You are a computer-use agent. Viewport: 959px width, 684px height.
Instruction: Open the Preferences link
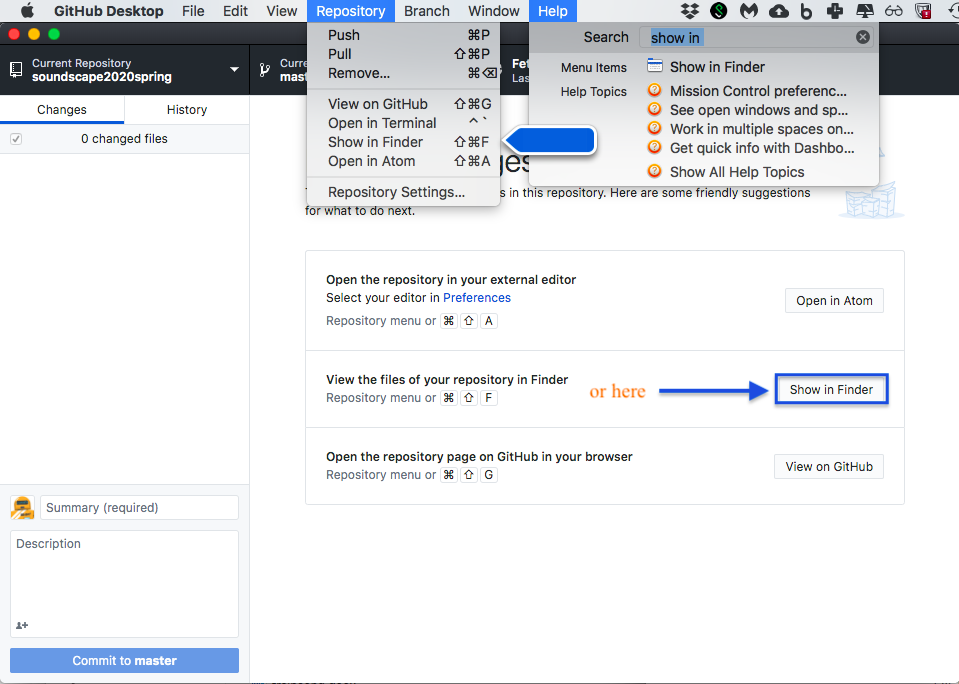coord(476,297)
